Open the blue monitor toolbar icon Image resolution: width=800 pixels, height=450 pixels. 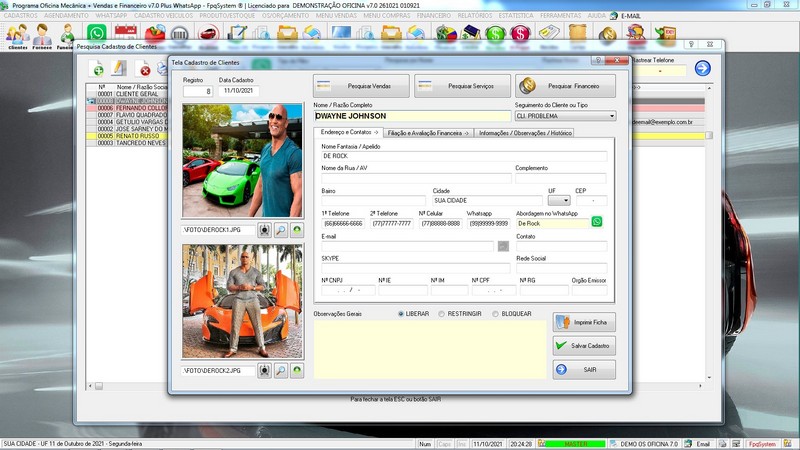pyautogui.click(x=341, y=33)
